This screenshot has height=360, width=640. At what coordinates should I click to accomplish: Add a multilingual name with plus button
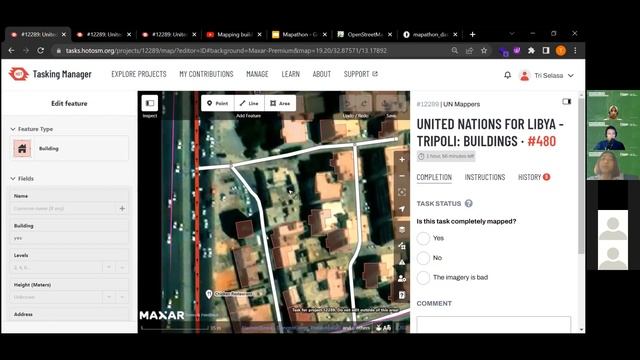click(122, 209)
